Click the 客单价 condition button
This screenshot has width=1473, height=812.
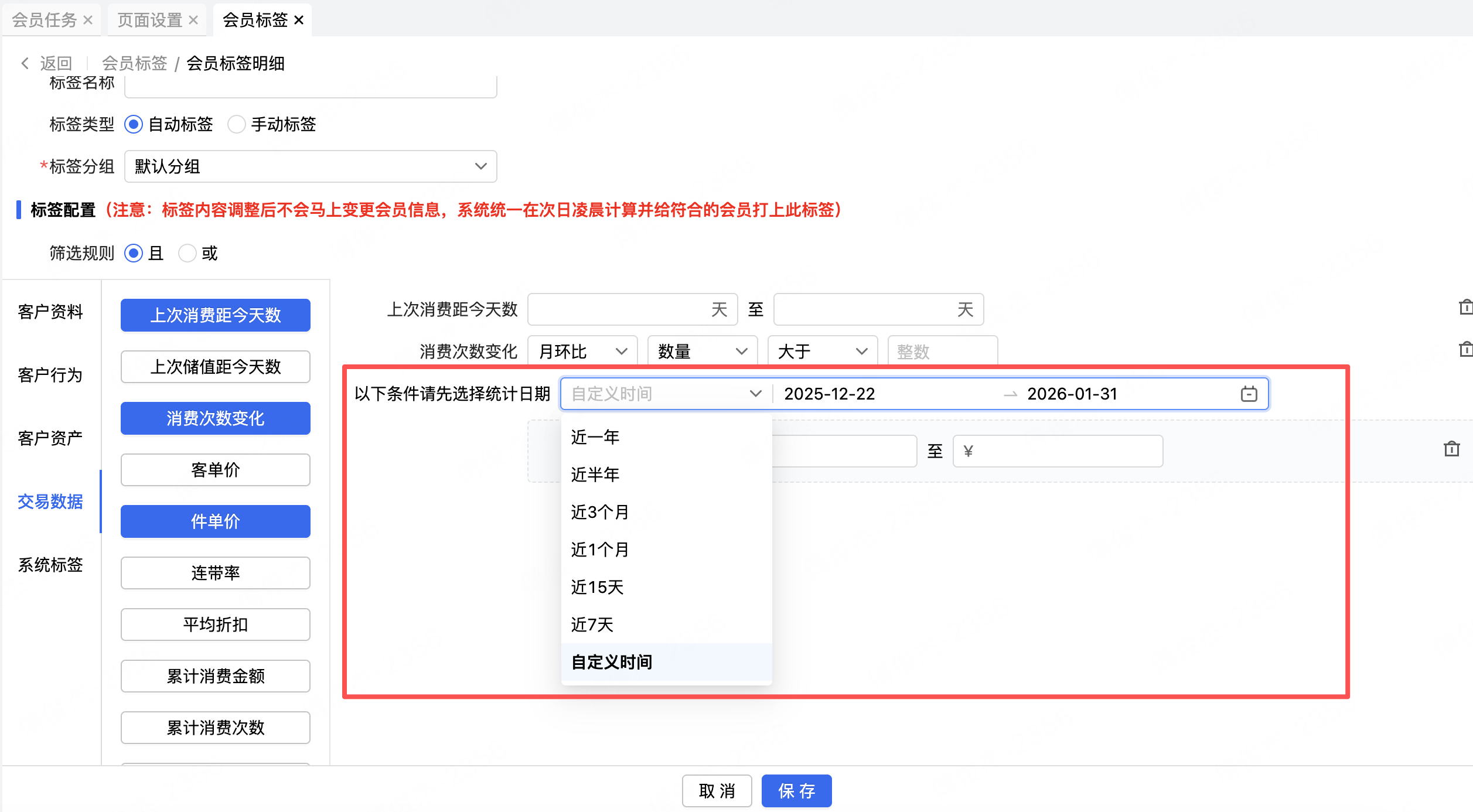point(215,470)
